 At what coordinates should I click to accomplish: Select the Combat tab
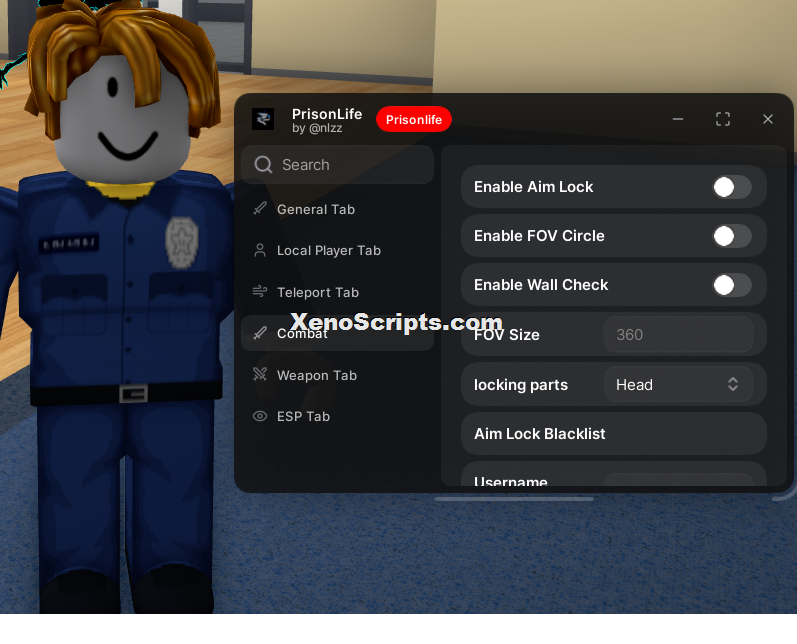pyautogui.click(x=337, y=333)
